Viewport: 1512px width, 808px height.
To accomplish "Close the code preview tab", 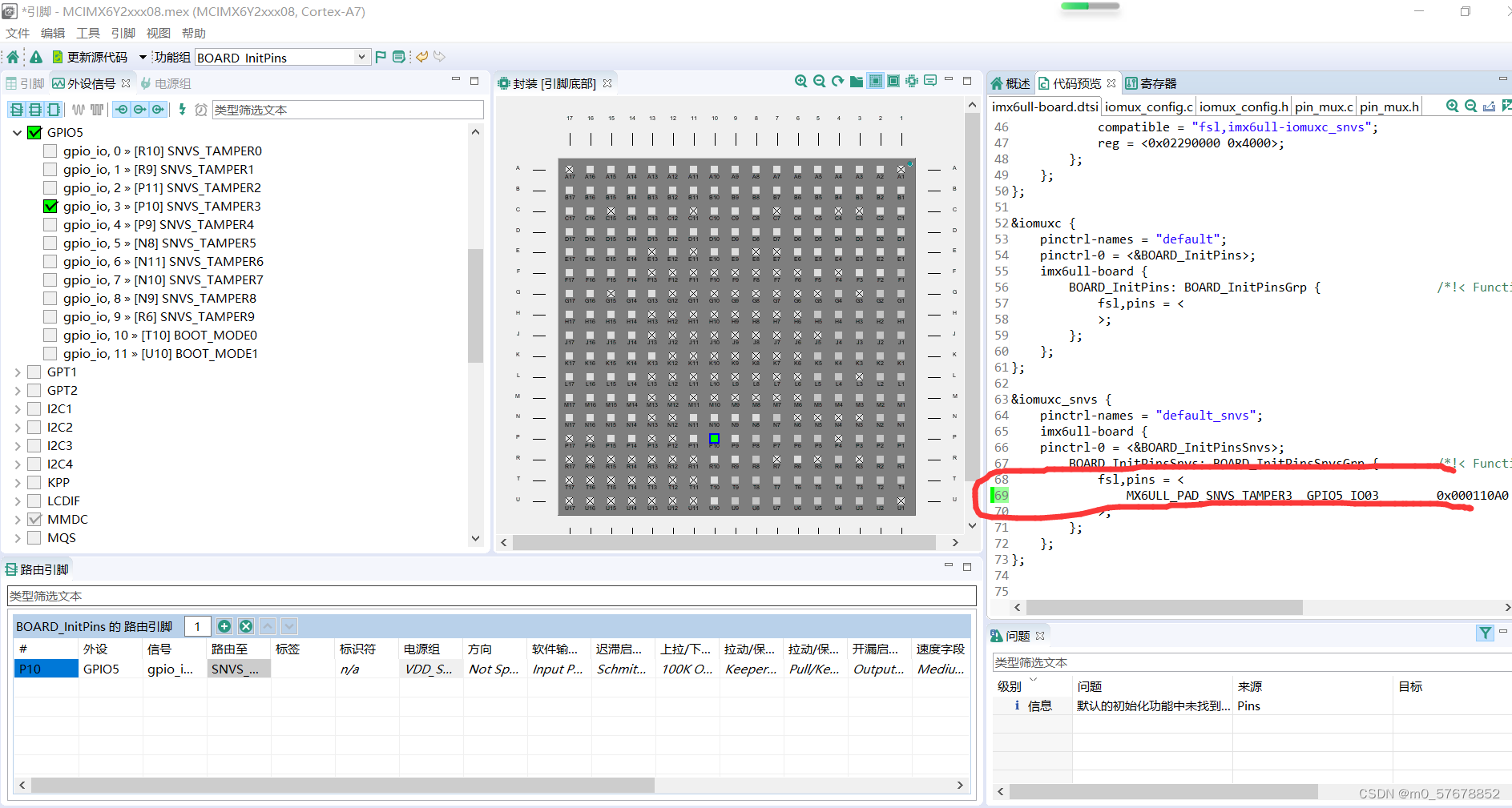I will coord(1111,83).
